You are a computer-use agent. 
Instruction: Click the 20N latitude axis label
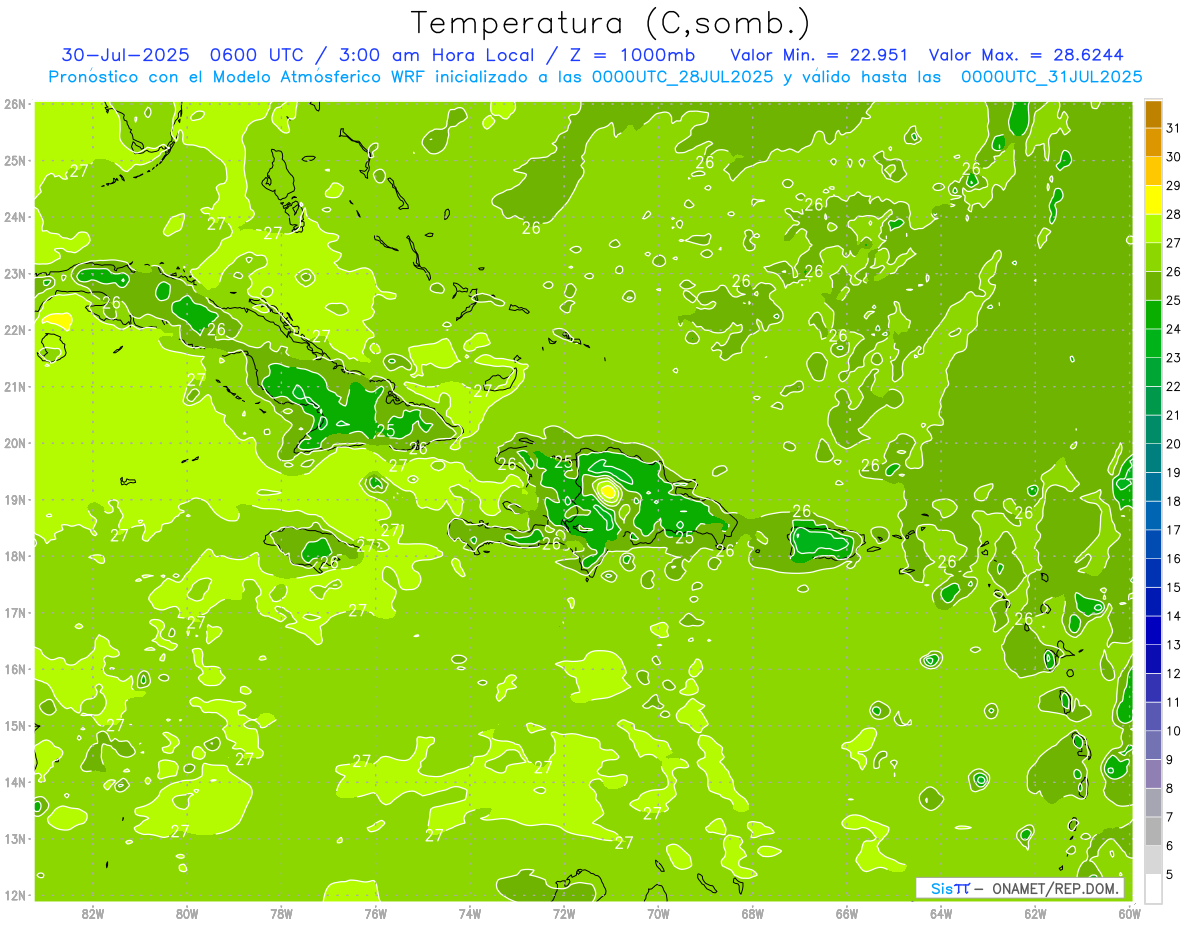[15, 443]
